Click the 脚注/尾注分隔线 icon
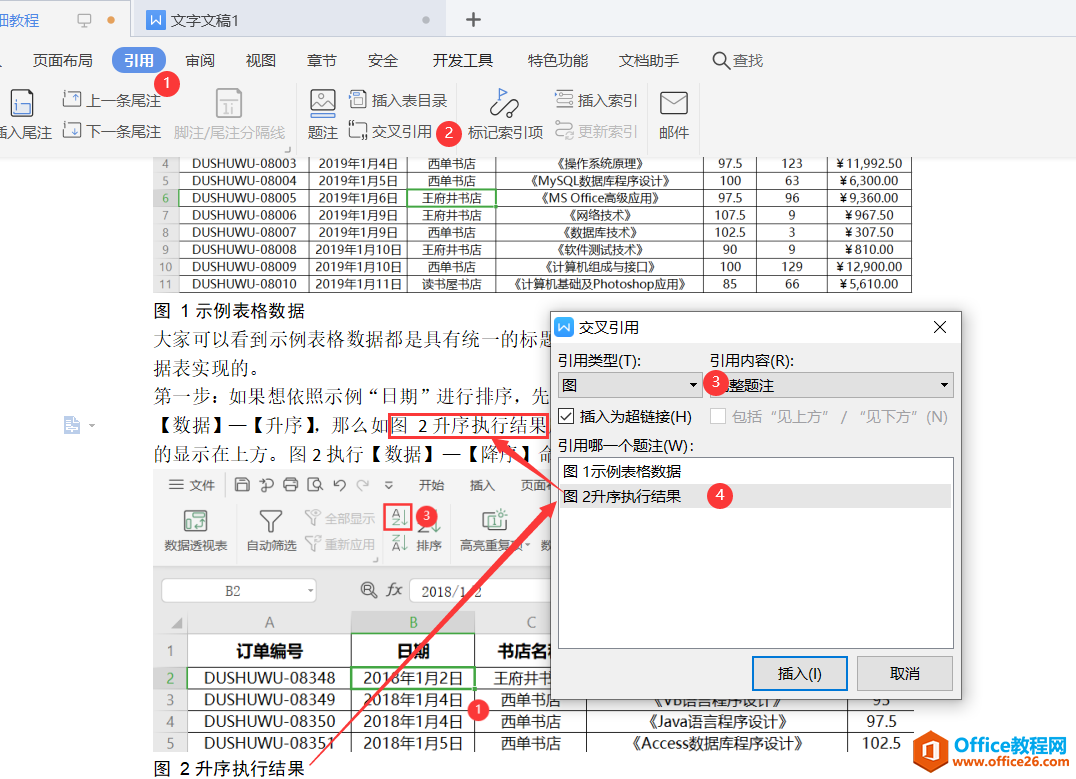 229,104
